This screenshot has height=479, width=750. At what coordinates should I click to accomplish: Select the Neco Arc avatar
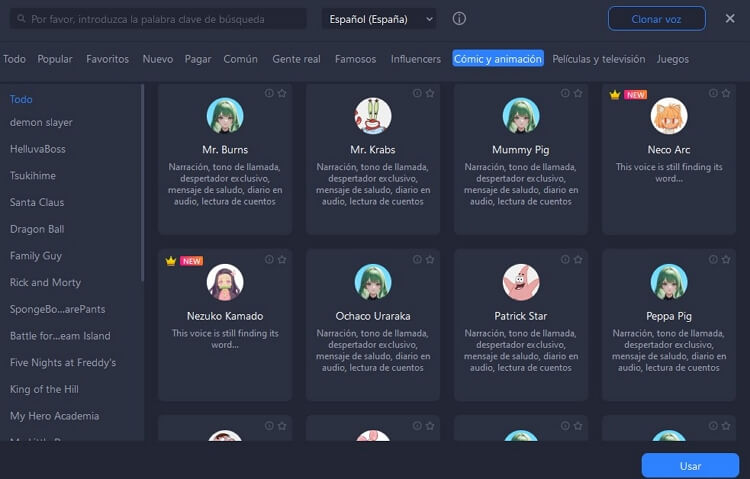(x=669, y=116)
